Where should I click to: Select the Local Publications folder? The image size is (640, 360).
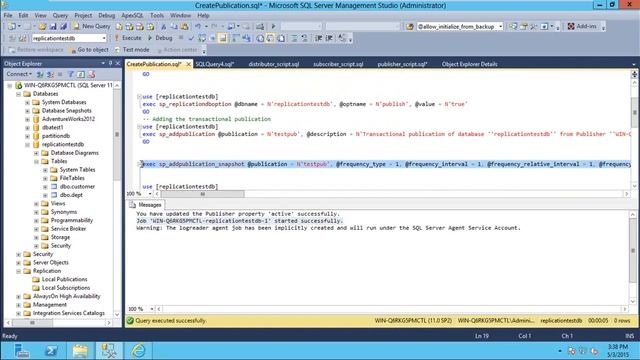(64, 279)
